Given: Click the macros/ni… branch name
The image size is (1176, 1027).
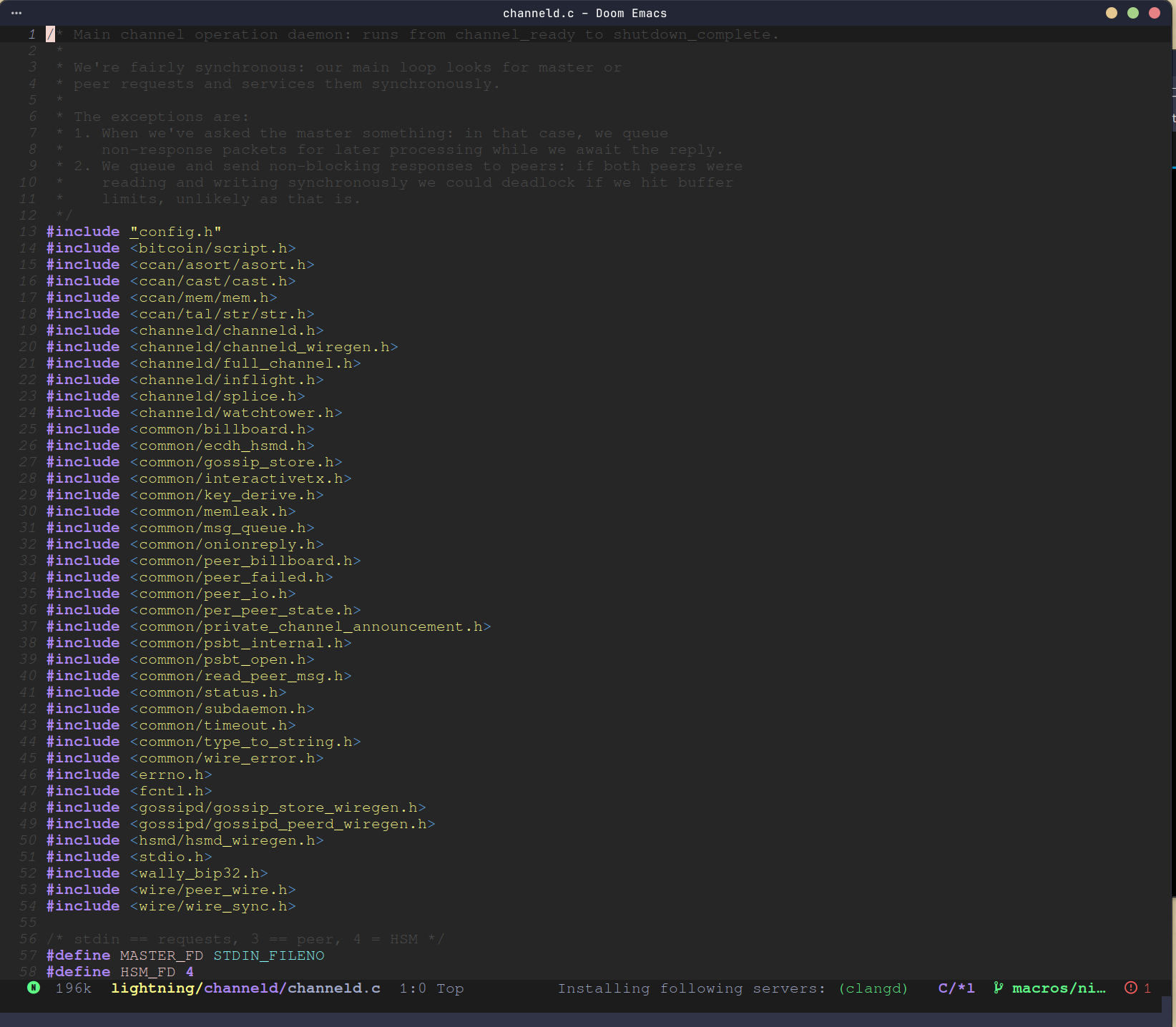Looking at the screenshot, I should coord(1059,988).
